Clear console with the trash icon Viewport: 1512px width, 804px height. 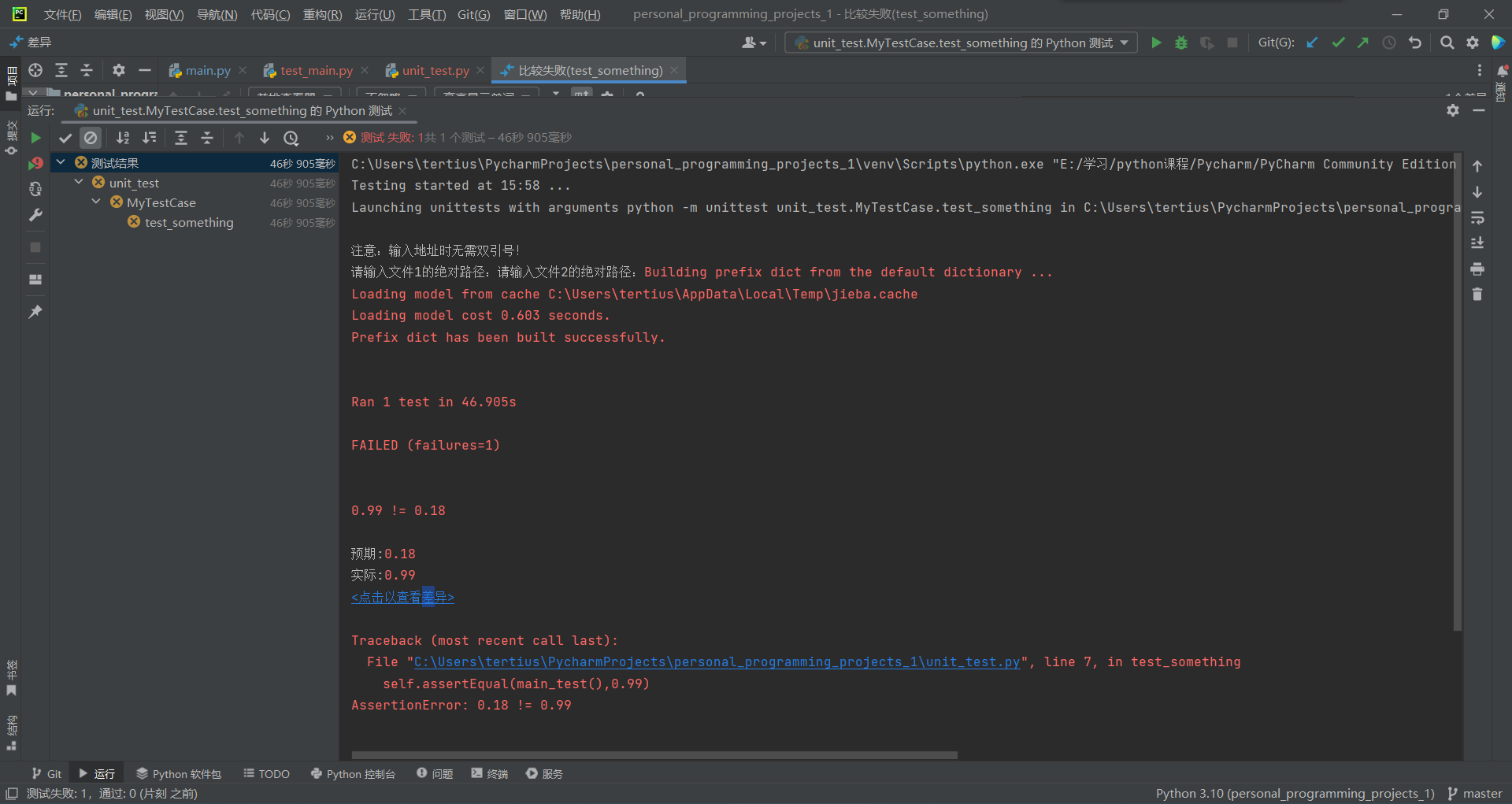pos(1477,295)
